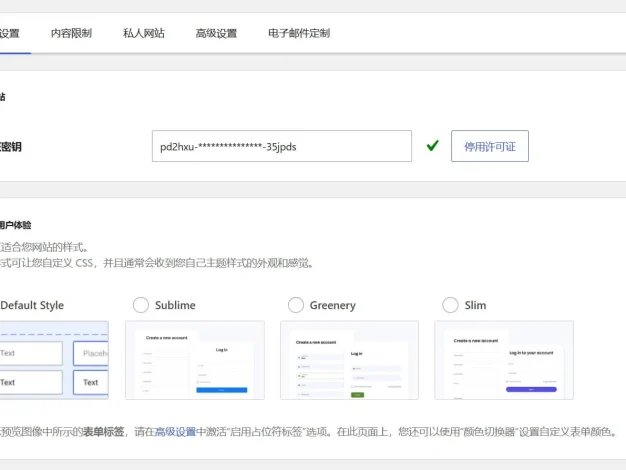
Task: Click the 用户体验 section heading
Action: [16, 225]
